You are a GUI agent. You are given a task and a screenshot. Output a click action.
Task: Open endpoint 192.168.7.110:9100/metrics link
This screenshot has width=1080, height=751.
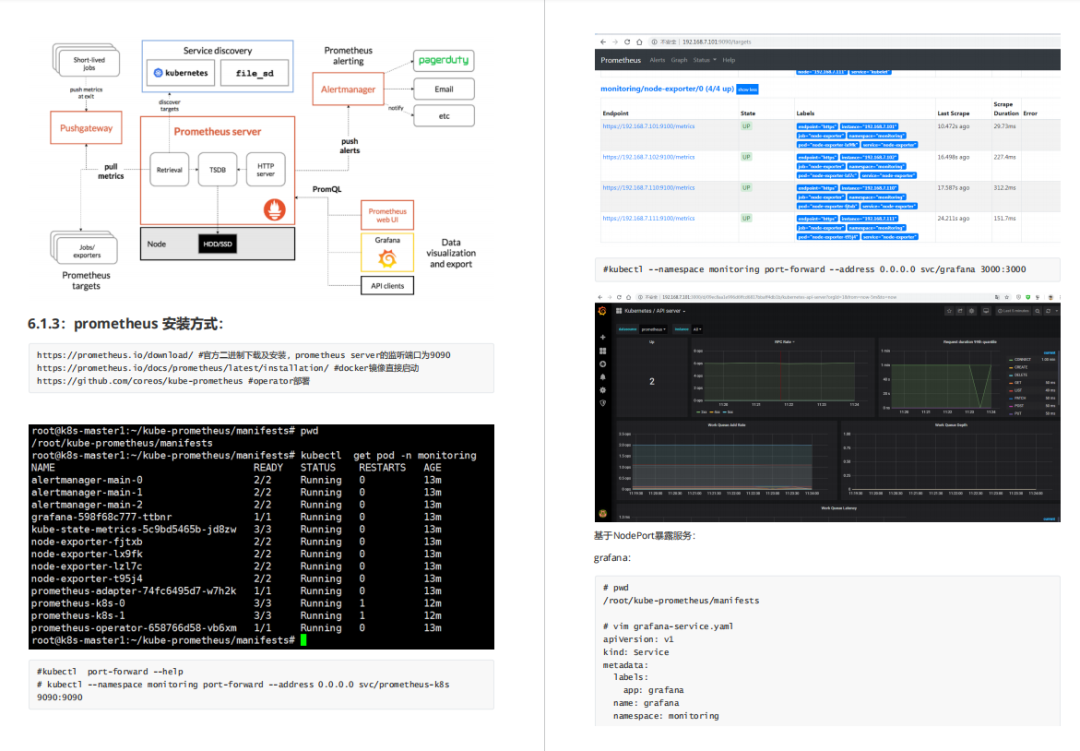click(x=648, y=187)
